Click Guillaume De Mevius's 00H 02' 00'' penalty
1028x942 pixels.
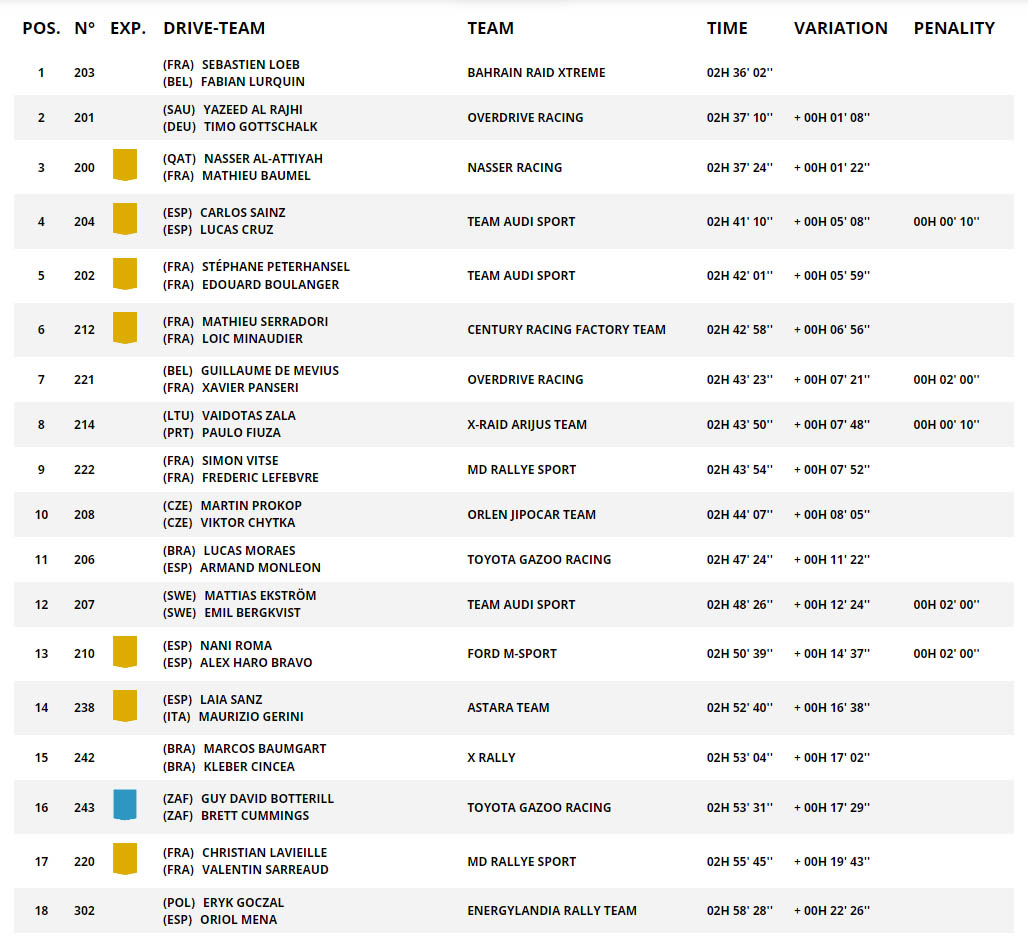pos(946,380)
